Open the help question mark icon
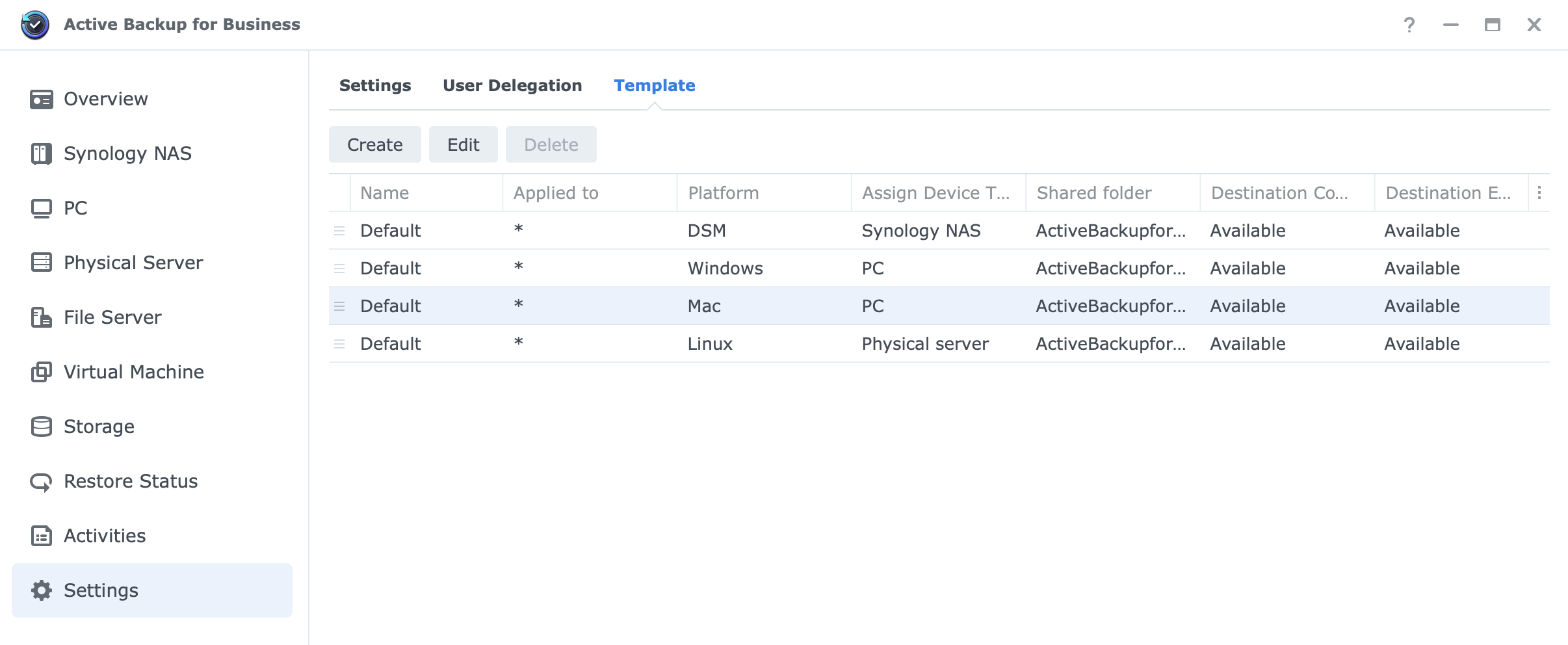 click(x=1409, y=25)
